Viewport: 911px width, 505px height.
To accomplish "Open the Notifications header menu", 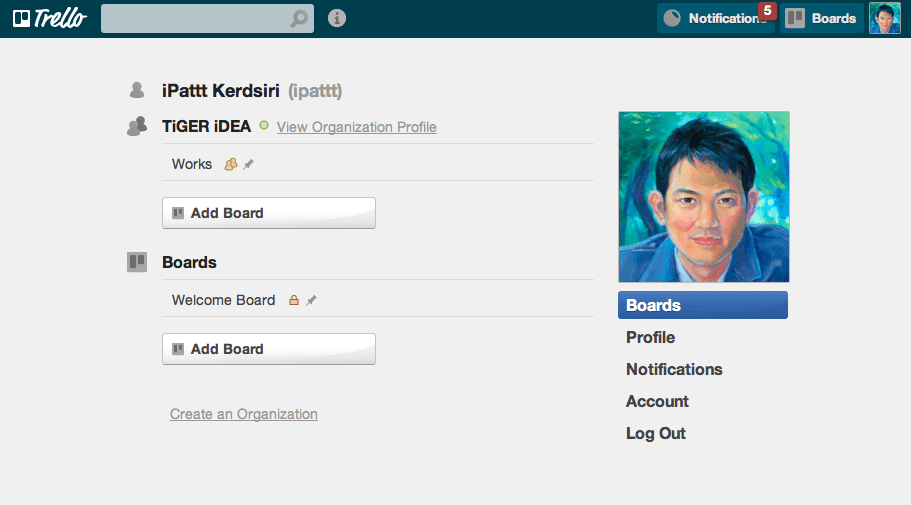I will point(715,19).
